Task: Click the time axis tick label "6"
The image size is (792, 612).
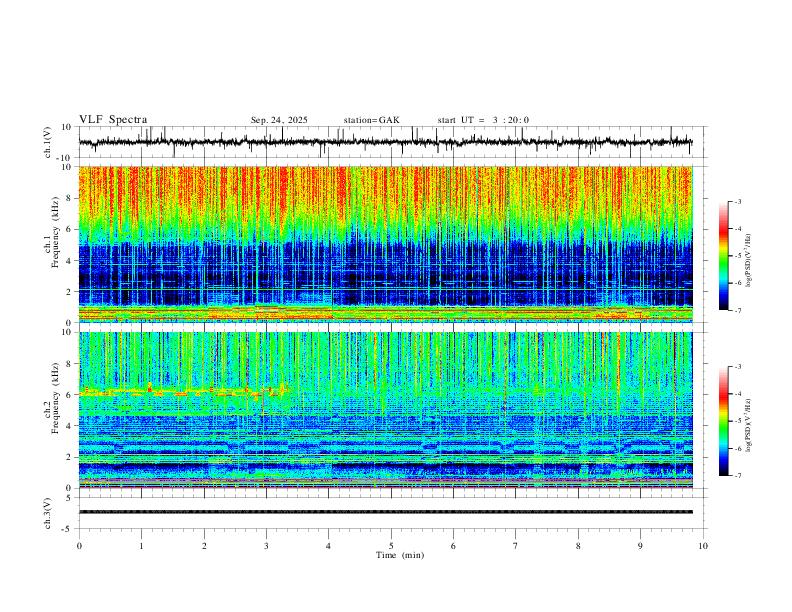Action: coord(453,546)
